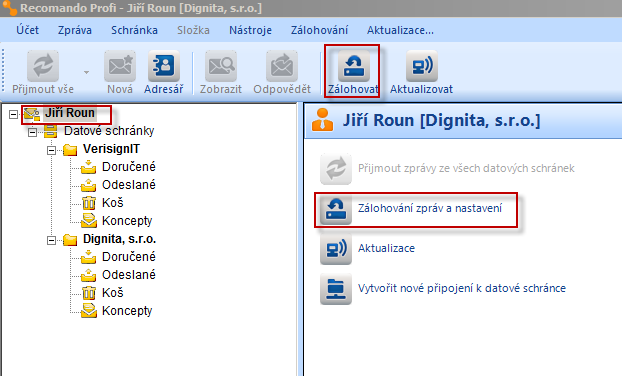Click the Odeslané outbox icon under VerisignIT
Image resolution: width=622 pixels, height=376 pixels.
tap(88, 185)
